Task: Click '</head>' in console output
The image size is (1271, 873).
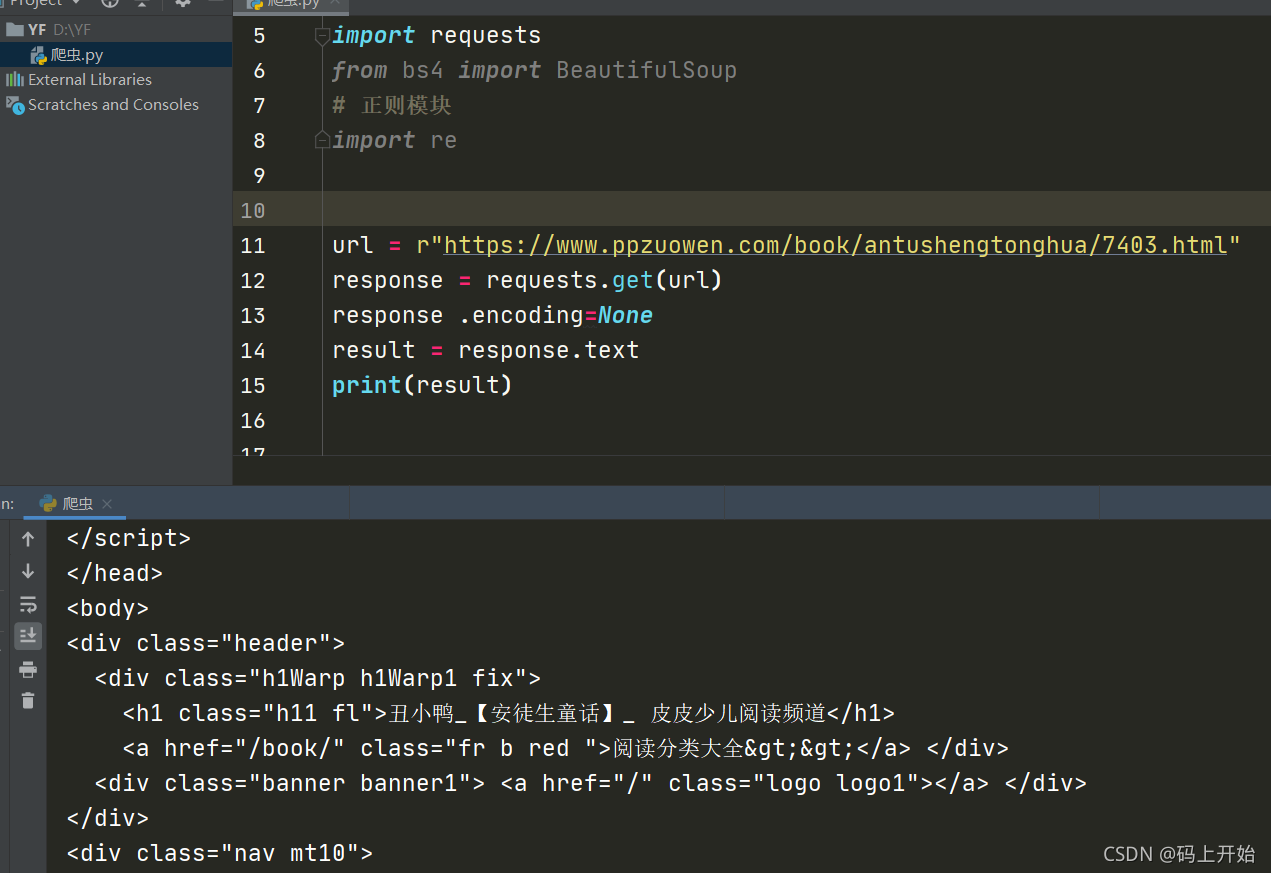Action: 114,573
